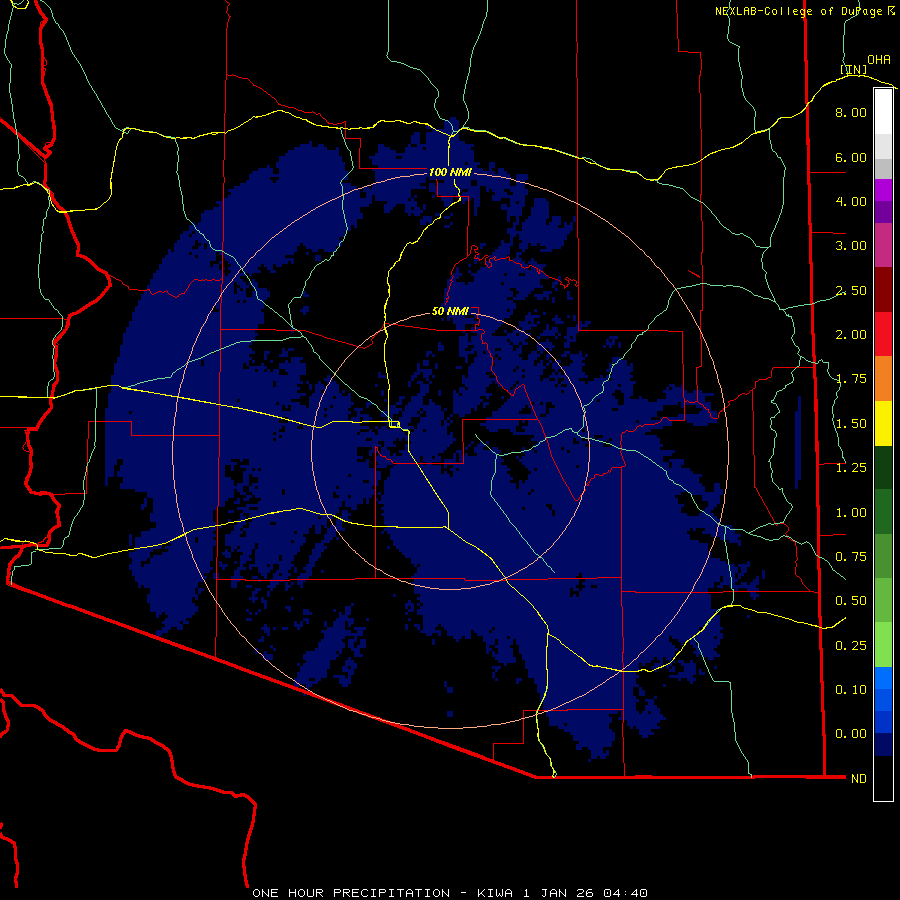Select the orange legend color swatch

tap(883, 379)
